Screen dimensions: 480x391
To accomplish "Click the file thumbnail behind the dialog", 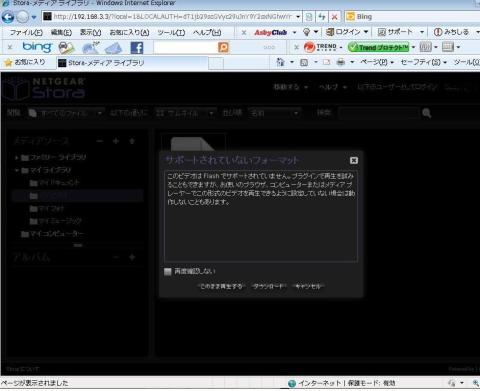I will (193, 143).
